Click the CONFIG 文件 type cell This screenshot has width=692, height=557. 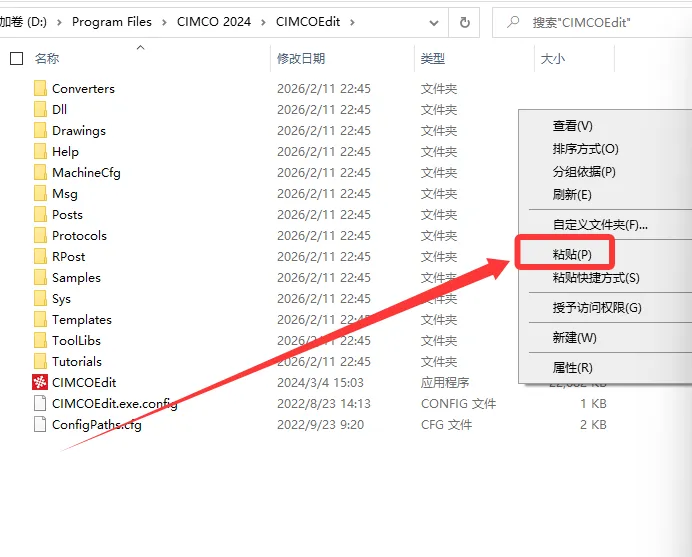pos(459,404)
